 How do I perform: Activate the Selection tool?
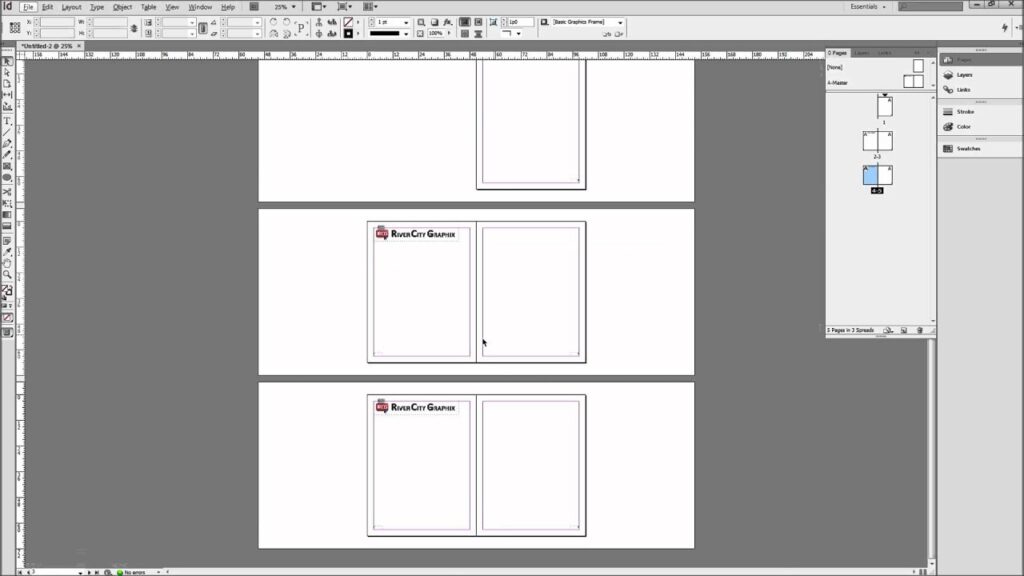7,60
